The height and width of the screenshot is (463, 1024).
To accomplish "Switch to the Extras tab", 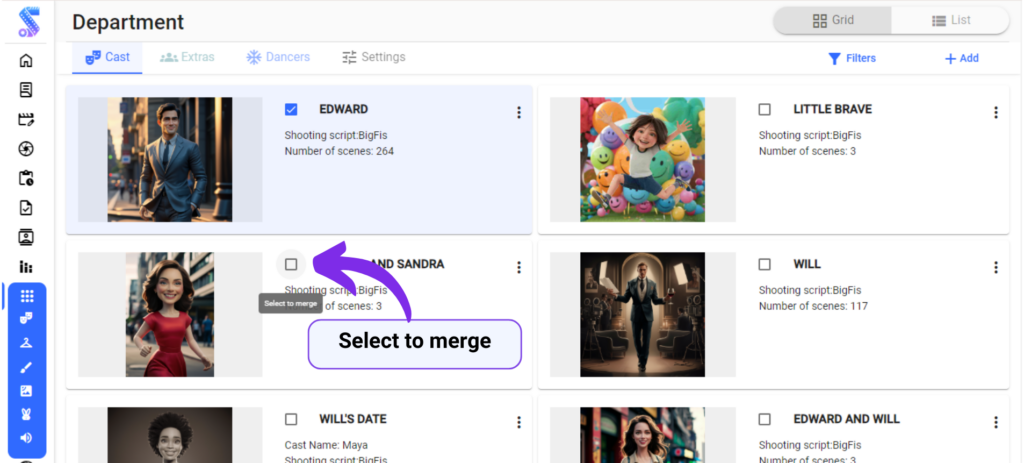I will [187, 57].
